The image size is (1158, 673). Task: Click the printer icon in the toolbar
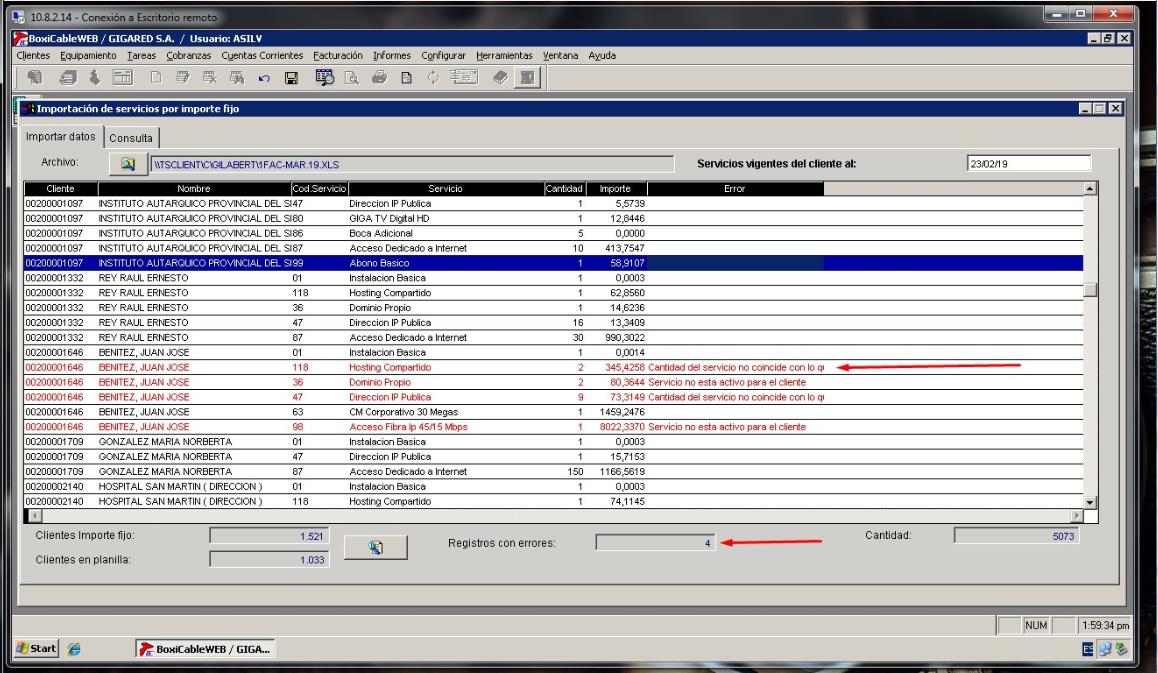point(382,78)
